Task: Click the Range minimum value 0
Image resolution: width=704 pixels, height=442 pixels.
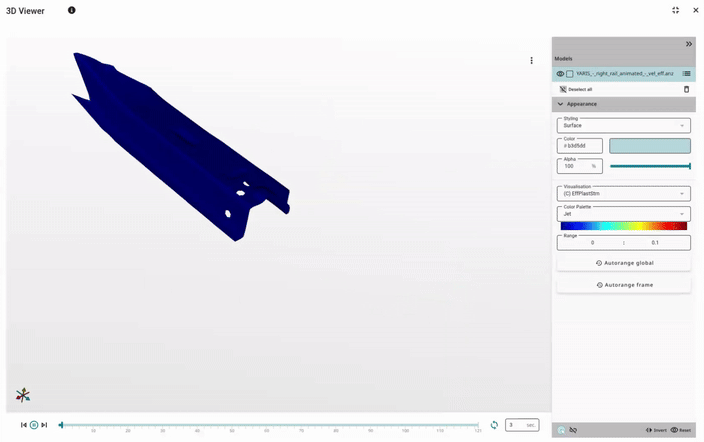Action: coord(592,243)
